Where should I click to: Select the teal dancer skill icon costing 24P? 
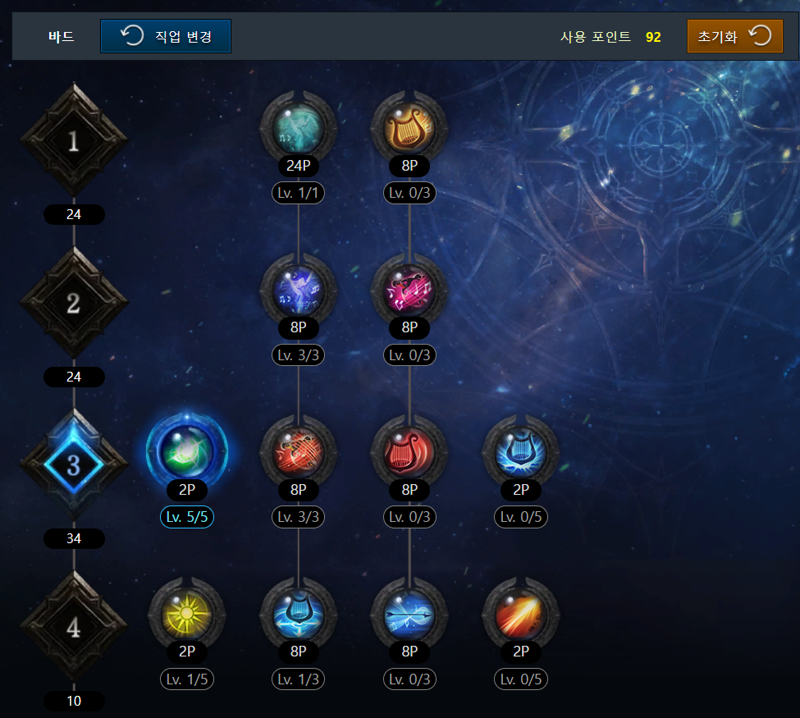tap(298, 128)
